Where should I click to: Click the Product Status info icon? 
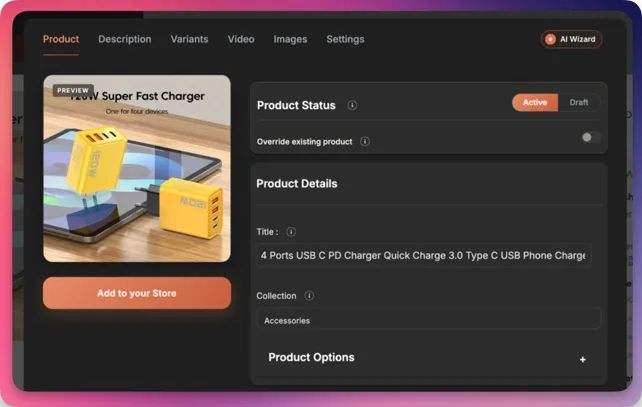point(352,105)
